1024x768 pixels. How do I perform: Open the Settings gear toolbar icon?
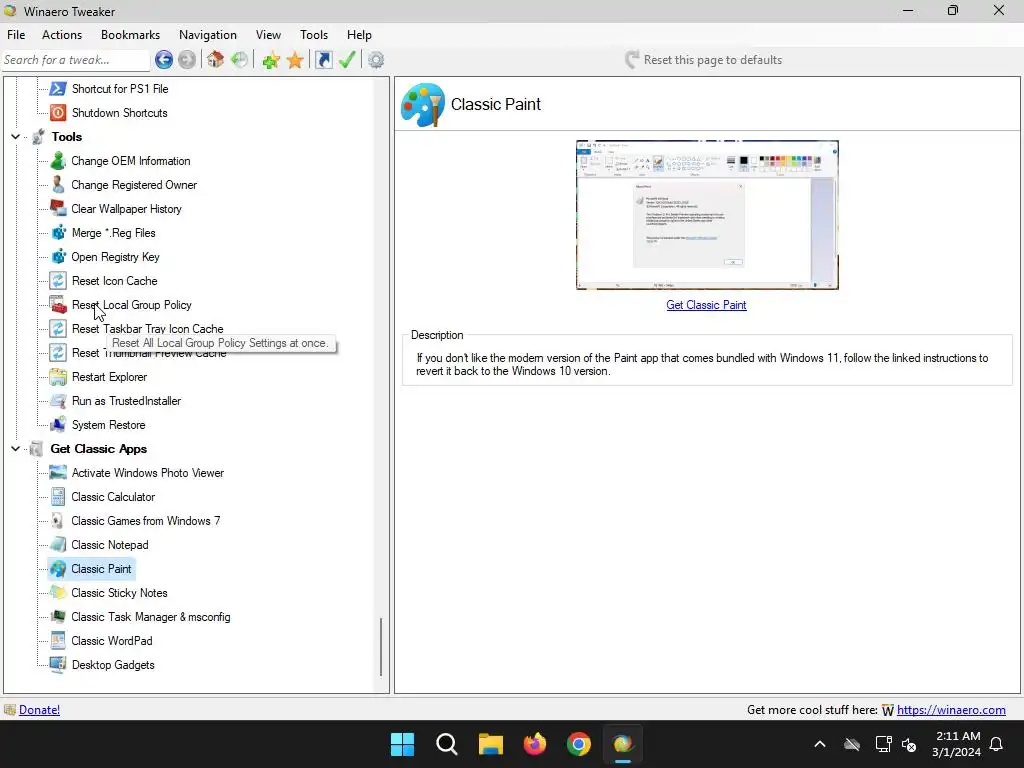(x=376, y=60)
